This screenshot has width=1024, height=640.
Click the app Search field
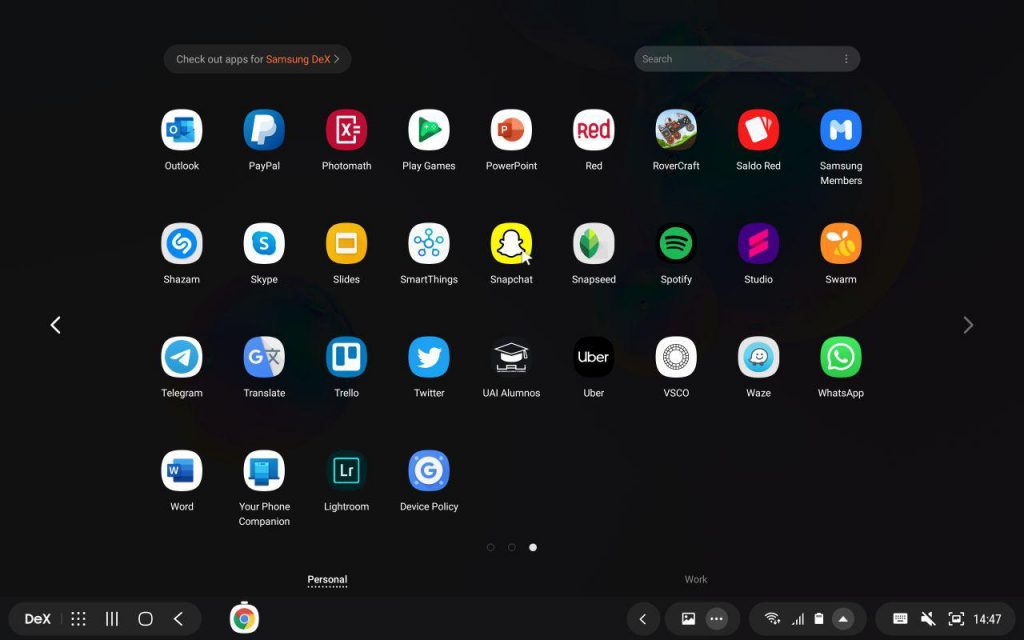click(x=735, y=59)
